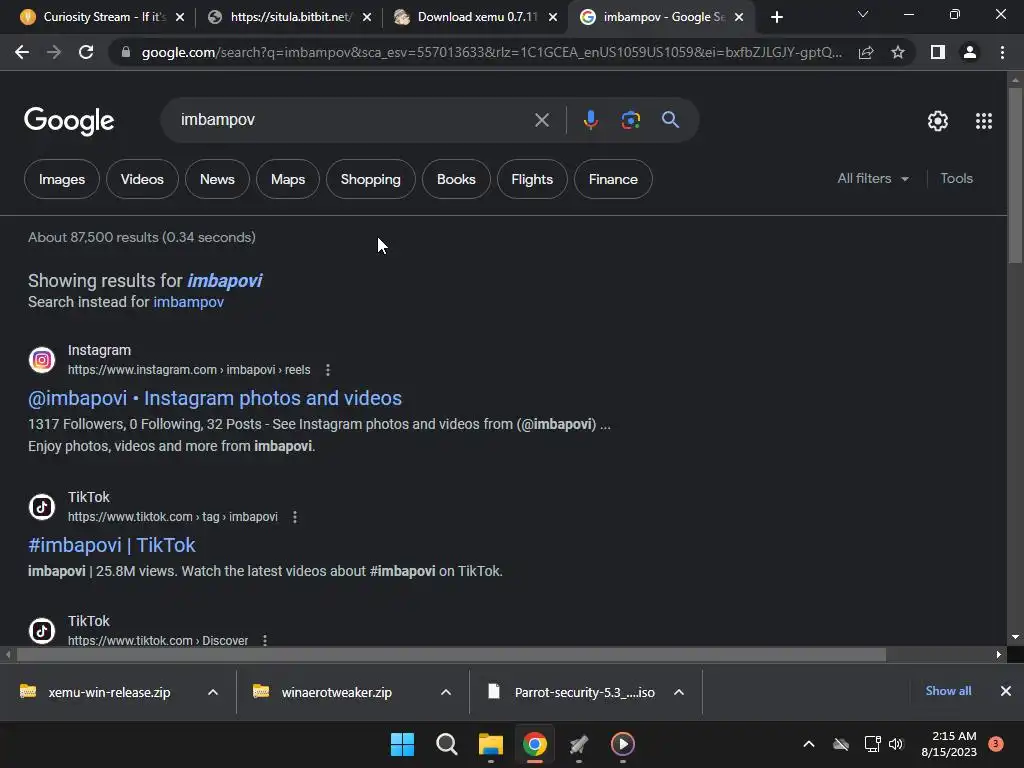Open the Google apps grid
Viewport: 1024px width, 768px height.
984,121
